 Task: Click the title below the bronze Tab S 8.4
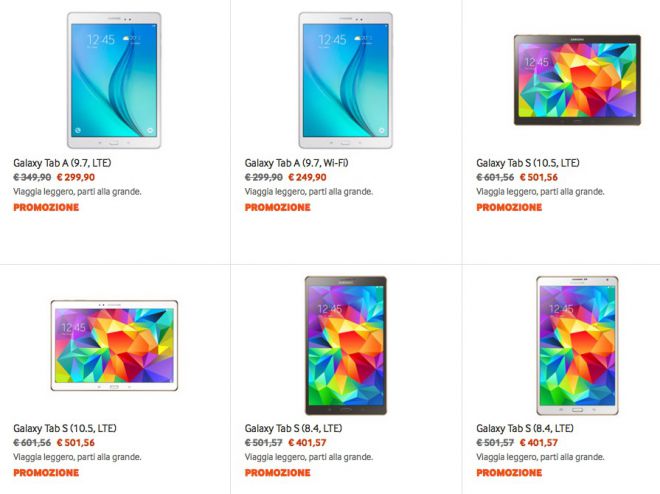pyautogui.click(x=293, y=428)
